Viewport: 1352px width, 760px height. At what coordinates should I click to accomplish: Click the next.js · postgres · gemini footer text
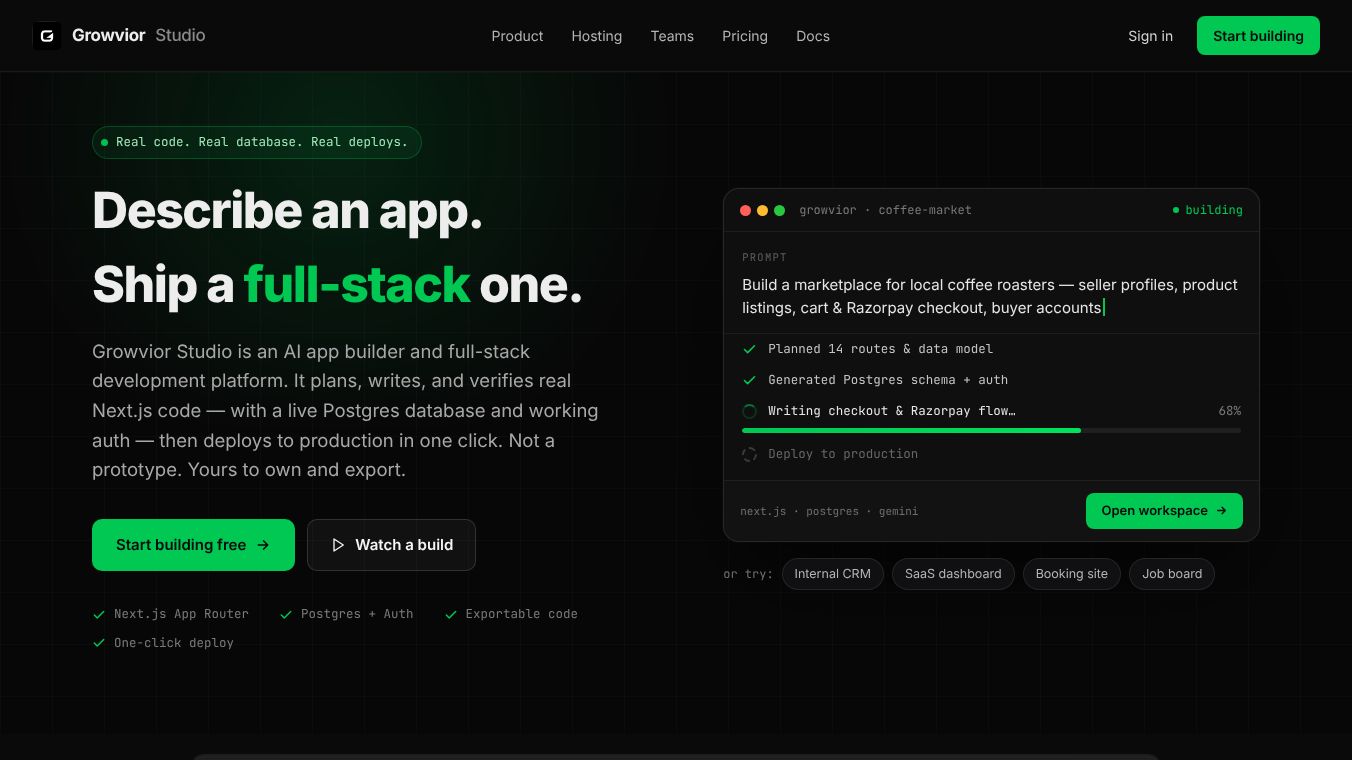[829, 512]
